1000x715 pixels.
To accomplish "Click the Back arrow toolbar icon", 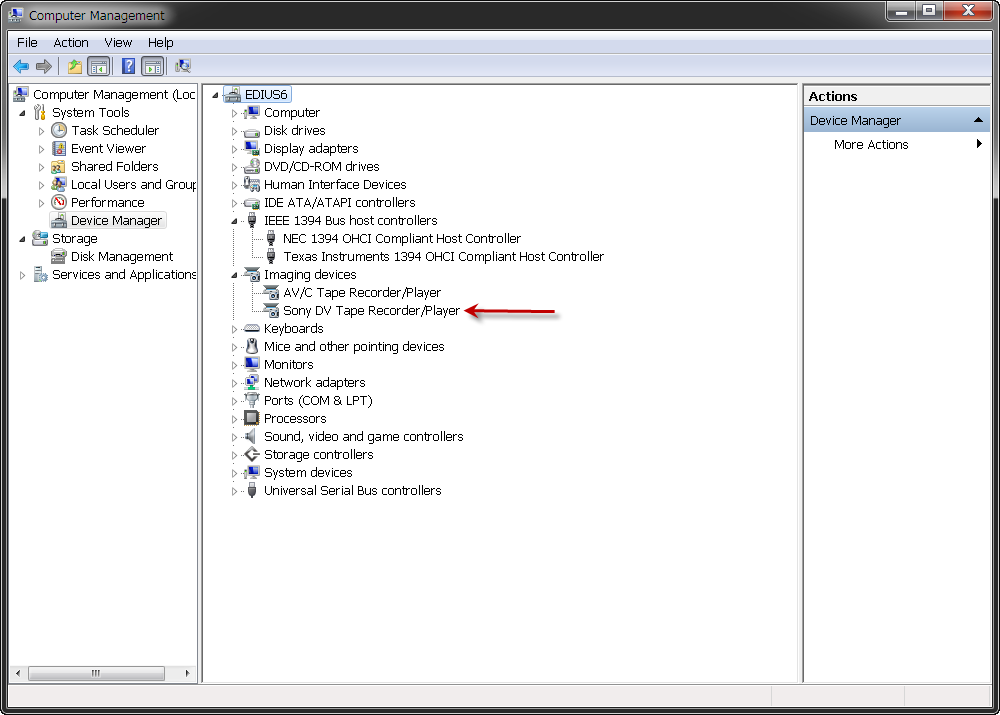I will [x=21, y=66].
